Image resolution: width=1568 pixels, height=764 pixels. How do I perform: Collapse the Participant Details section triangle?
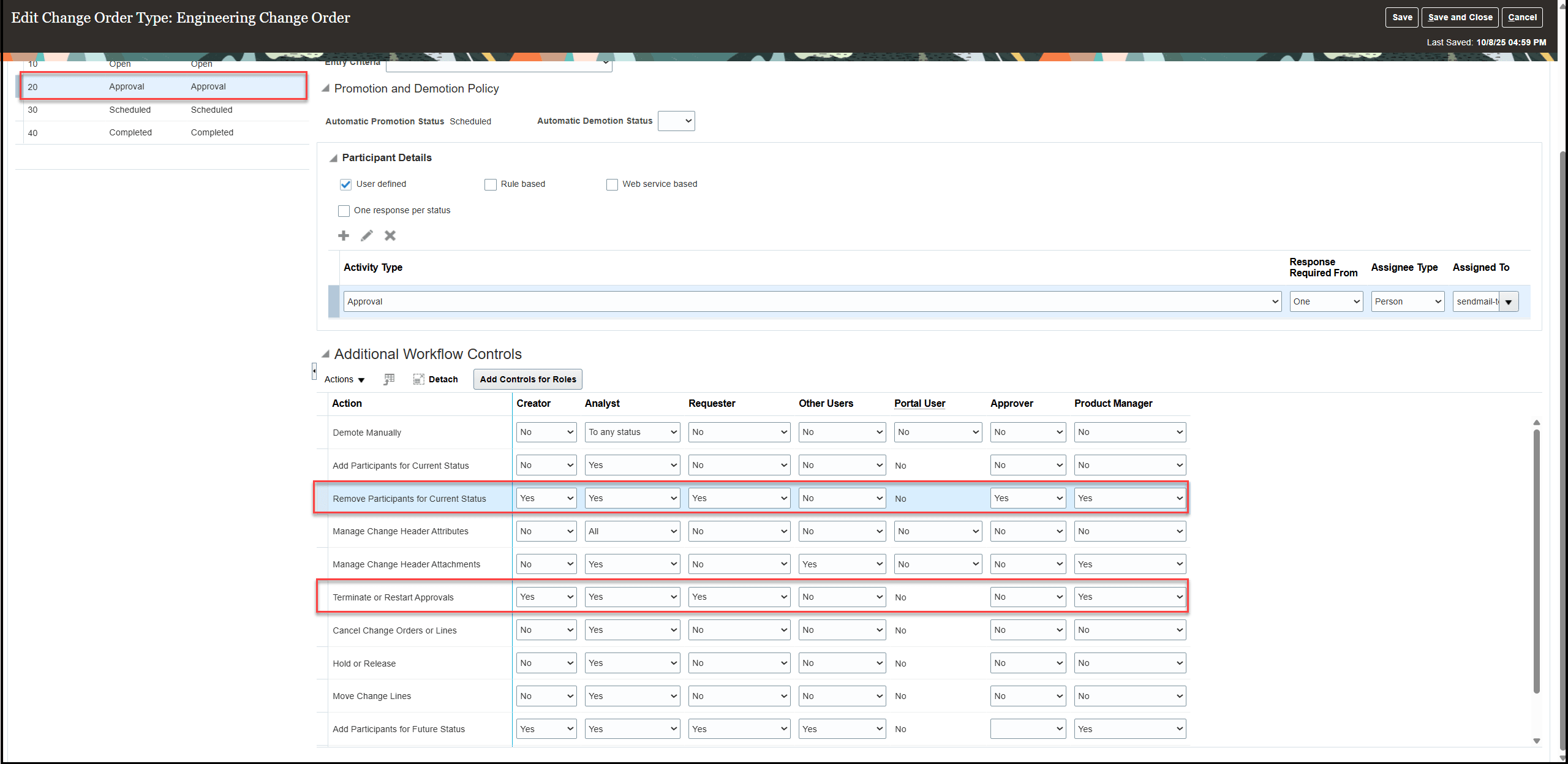click(333, 157)
